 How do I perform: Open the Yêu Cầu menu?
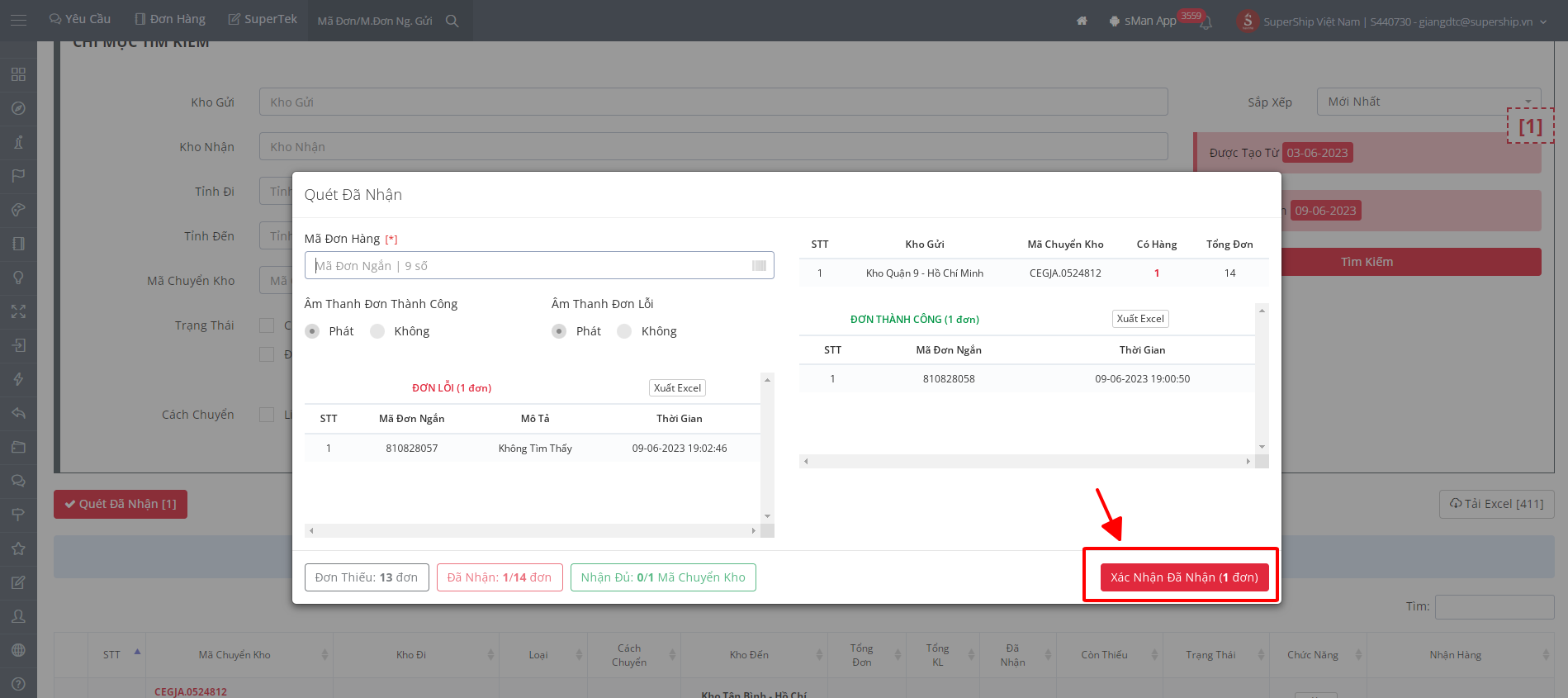80,19
